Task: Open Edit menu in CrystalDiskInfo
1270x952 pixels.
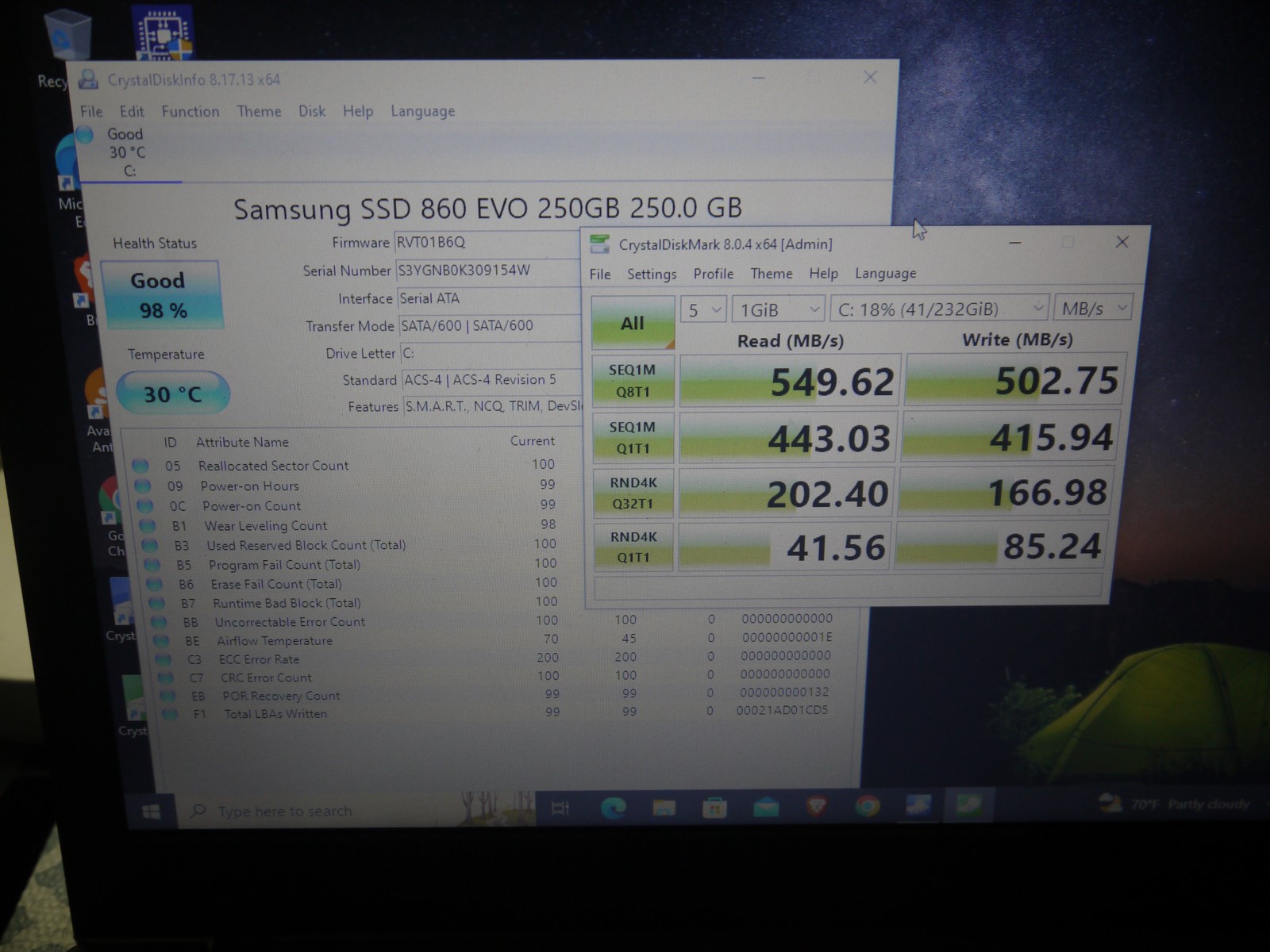Action: (132, 111)
